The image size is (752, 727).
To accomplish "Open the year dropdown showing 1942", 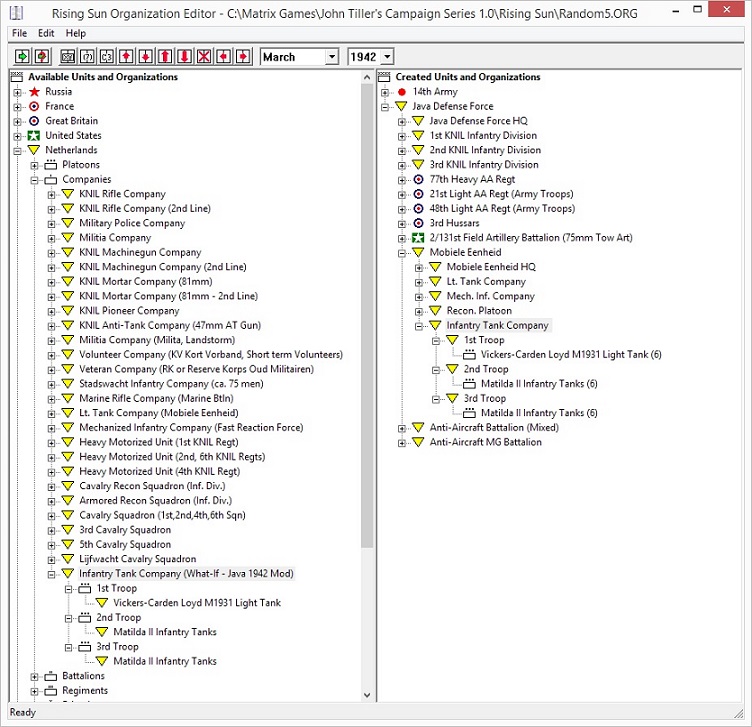I will (388, 57).
